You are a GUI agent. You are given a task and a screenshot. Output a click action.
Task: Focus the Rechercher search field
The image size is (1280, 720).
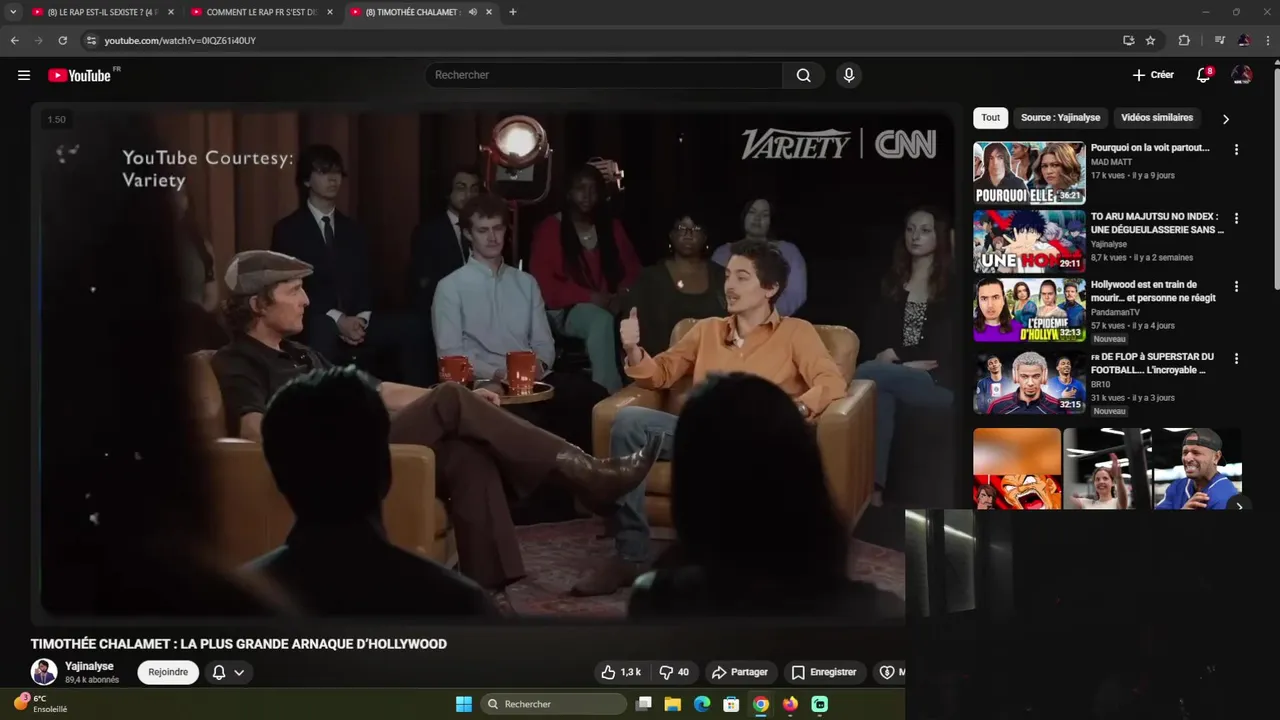604,75
